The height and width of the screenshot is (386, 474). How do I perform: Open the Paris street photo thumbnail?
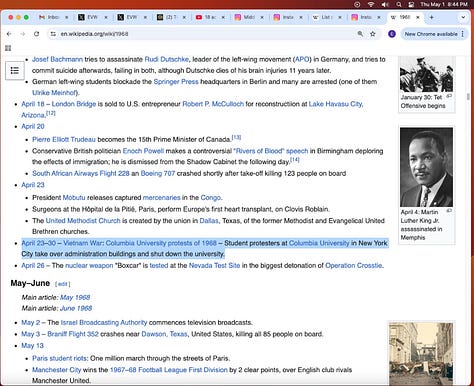point(421,354)
